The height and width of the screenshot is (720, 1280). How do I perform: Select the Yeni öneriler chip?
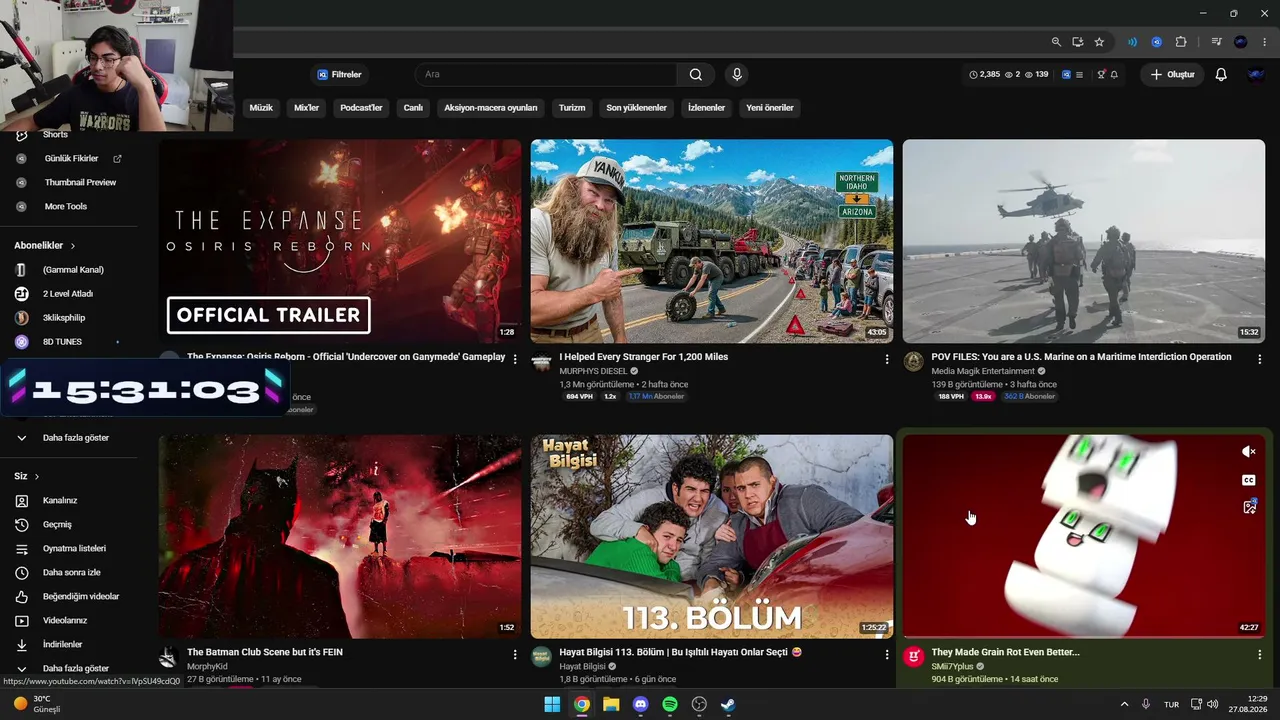point(770,108)
